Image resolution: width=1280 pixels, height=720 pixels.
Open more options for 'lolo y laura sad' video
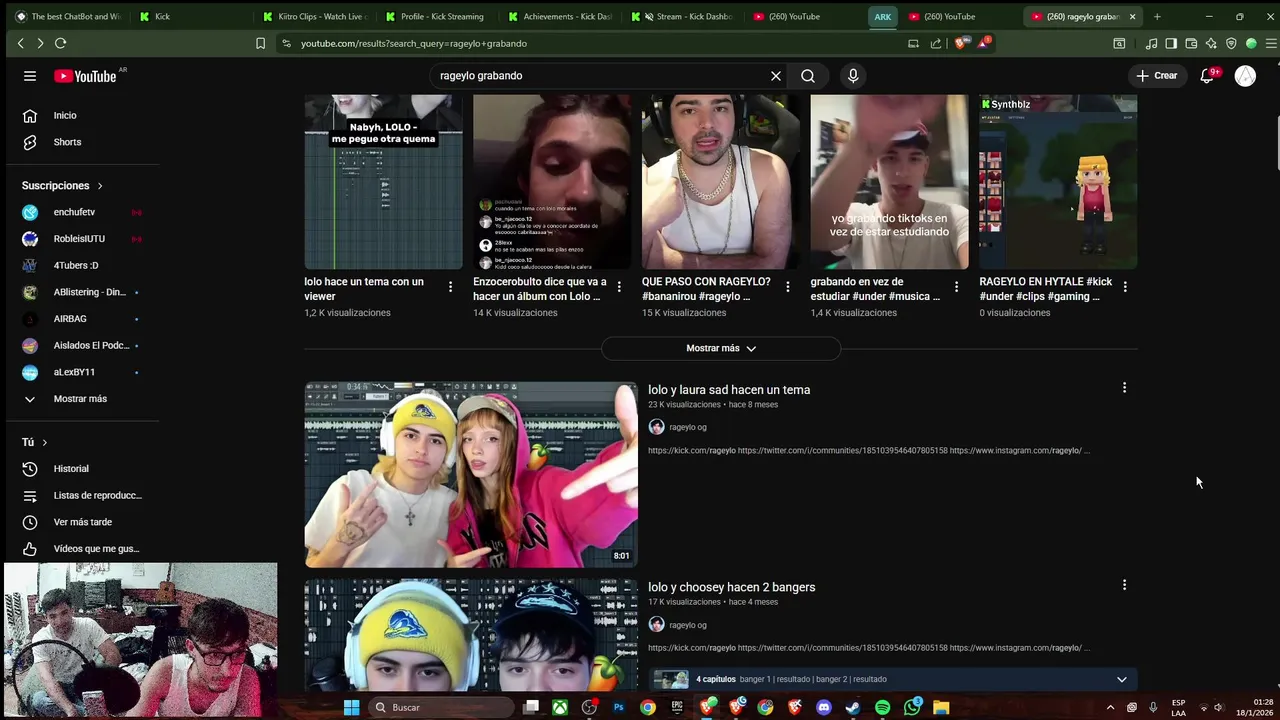point(1124,388)
